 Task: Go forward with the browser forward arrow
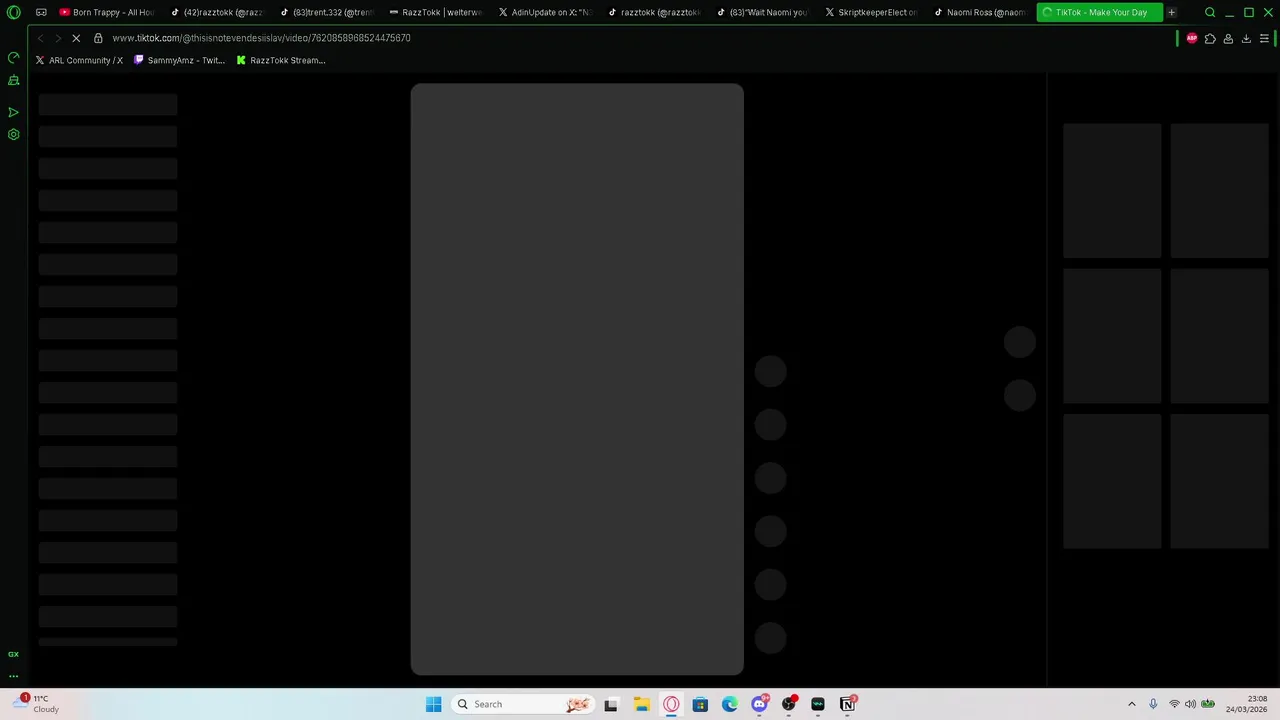coord(57,38)
